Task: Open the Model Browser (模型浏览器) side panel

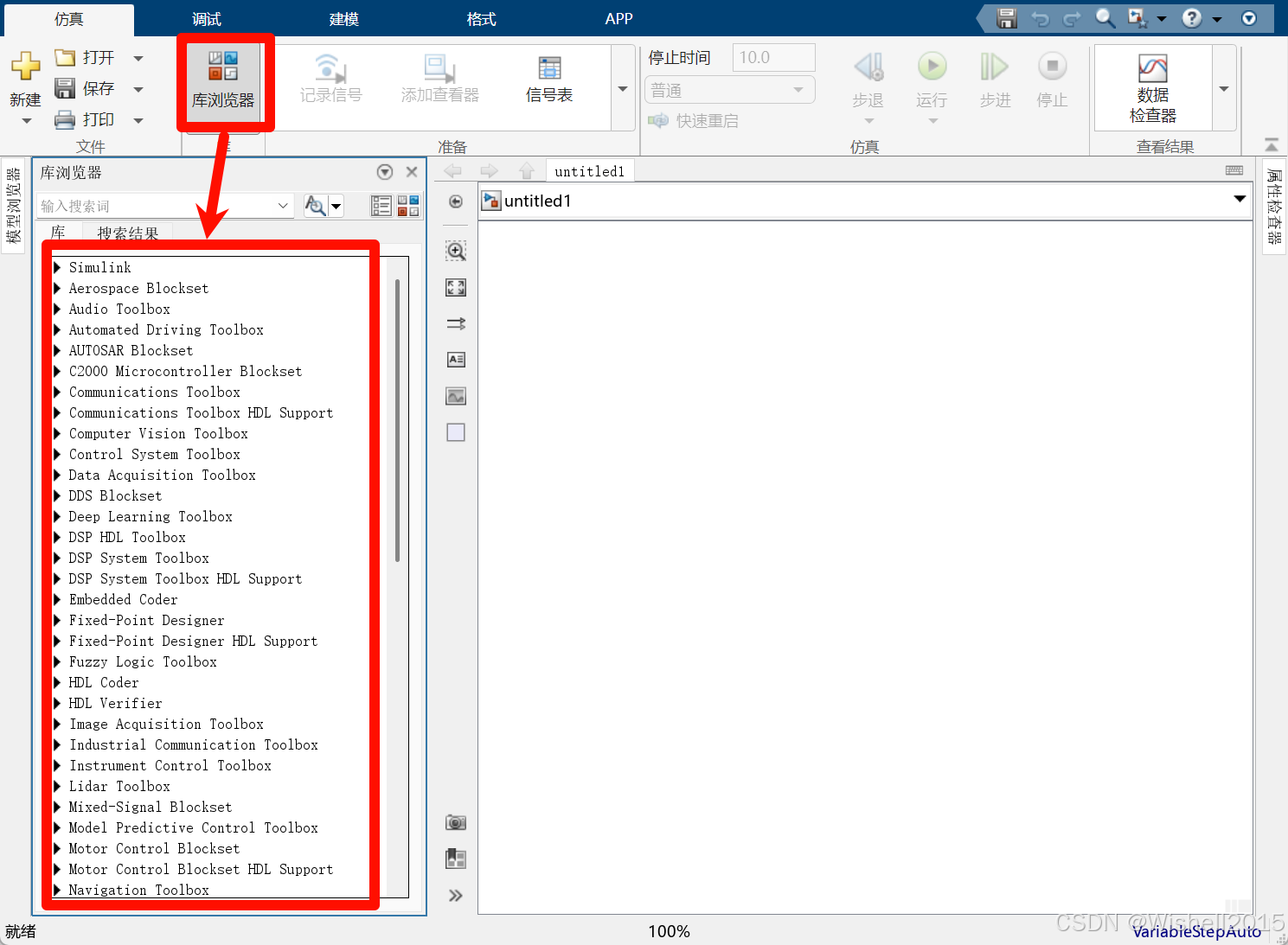Action: click(x=13, y=206)
